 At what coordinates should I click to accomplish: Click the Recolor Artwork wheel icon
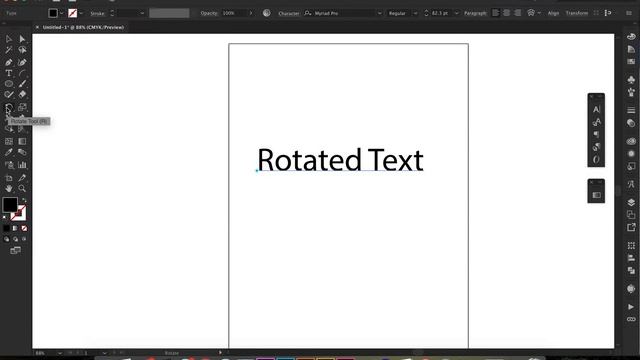click(x=267, y=13)
